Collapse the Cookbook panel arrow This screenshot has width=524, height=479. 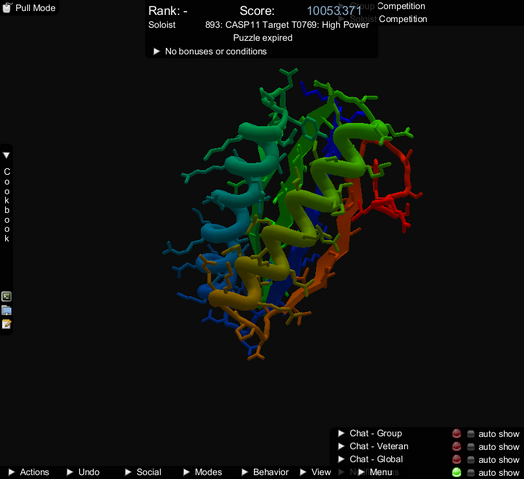coord(6,155)
